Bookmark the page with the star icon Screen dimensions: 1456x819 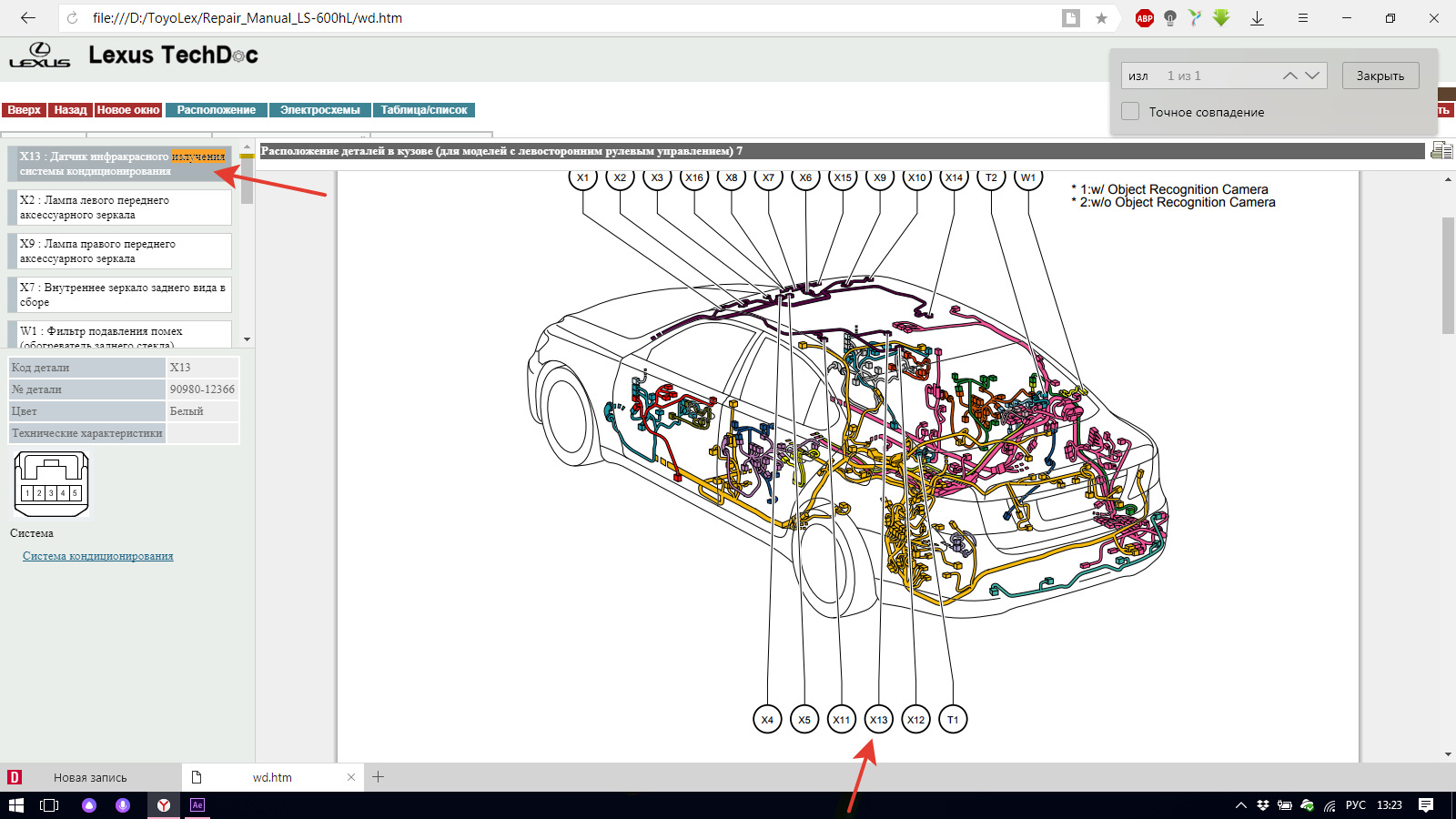pyautogui.click(x=1101, y=18)
